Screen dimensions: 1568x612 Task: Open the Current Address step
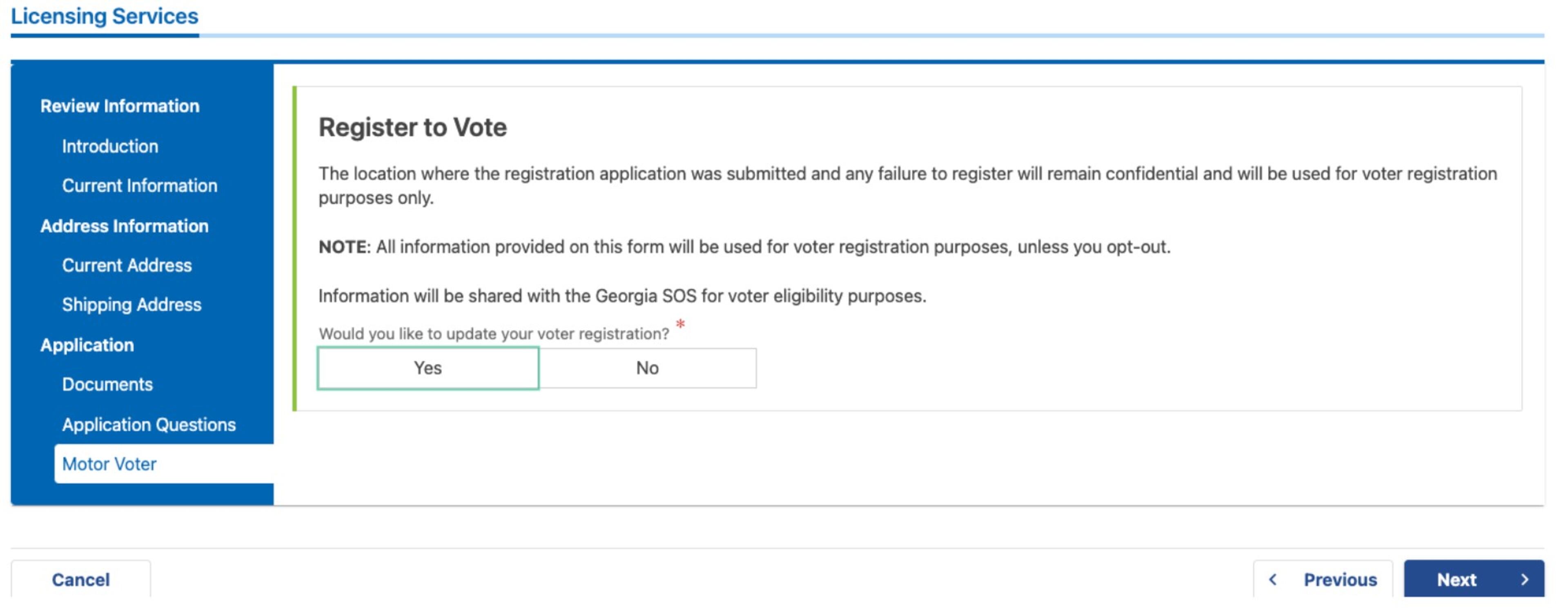pos(126,265)
